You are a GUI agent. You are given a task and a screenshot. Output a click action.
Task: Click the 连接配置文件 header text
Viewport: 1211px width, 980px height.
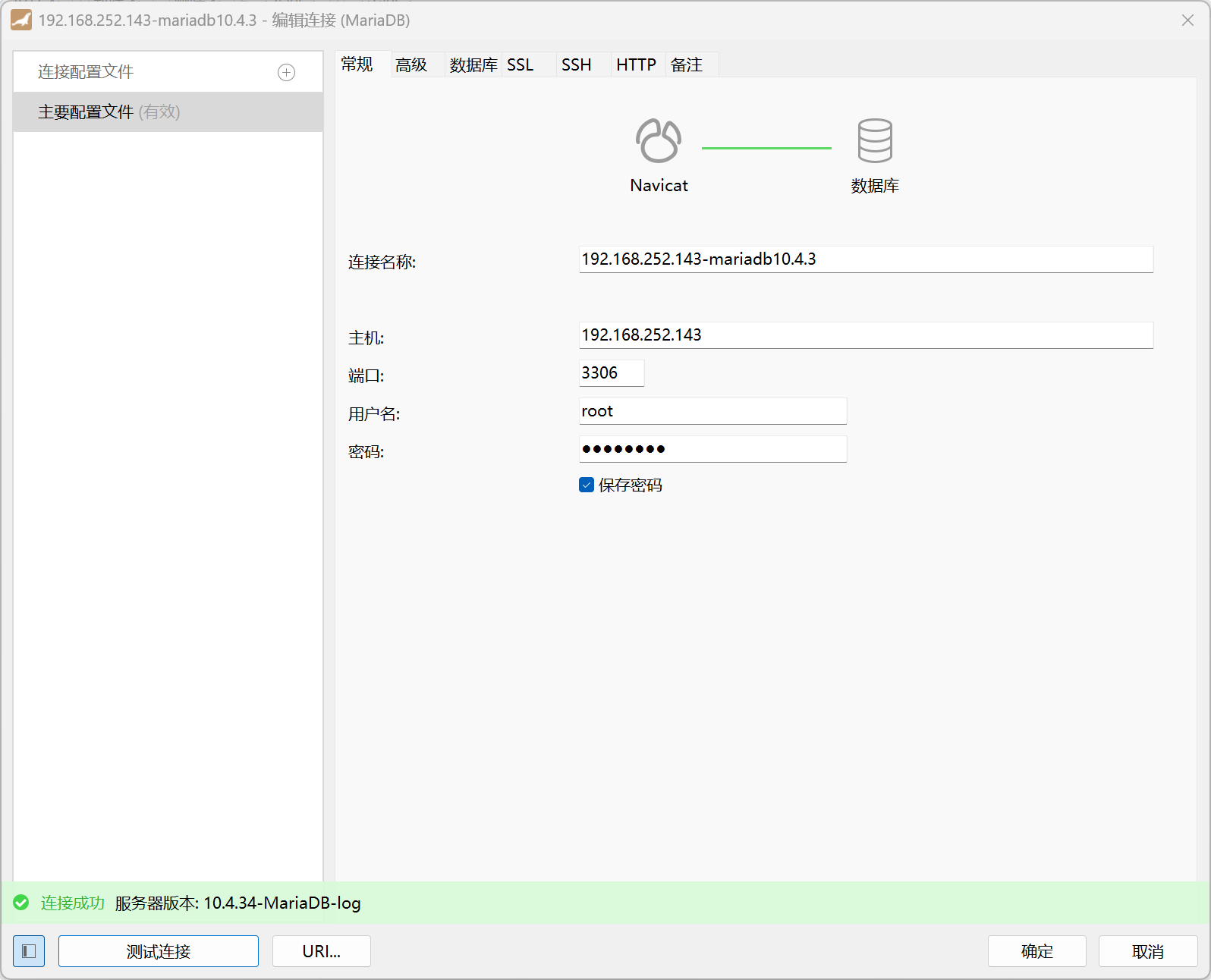(x=86, y=72)
